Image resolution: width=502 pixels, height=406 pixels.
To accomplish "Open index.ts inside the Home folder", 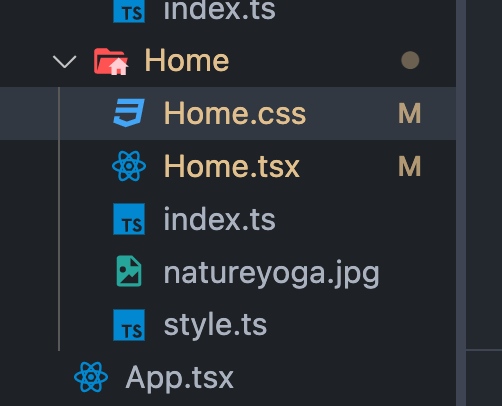I will (x=220, y=219).
